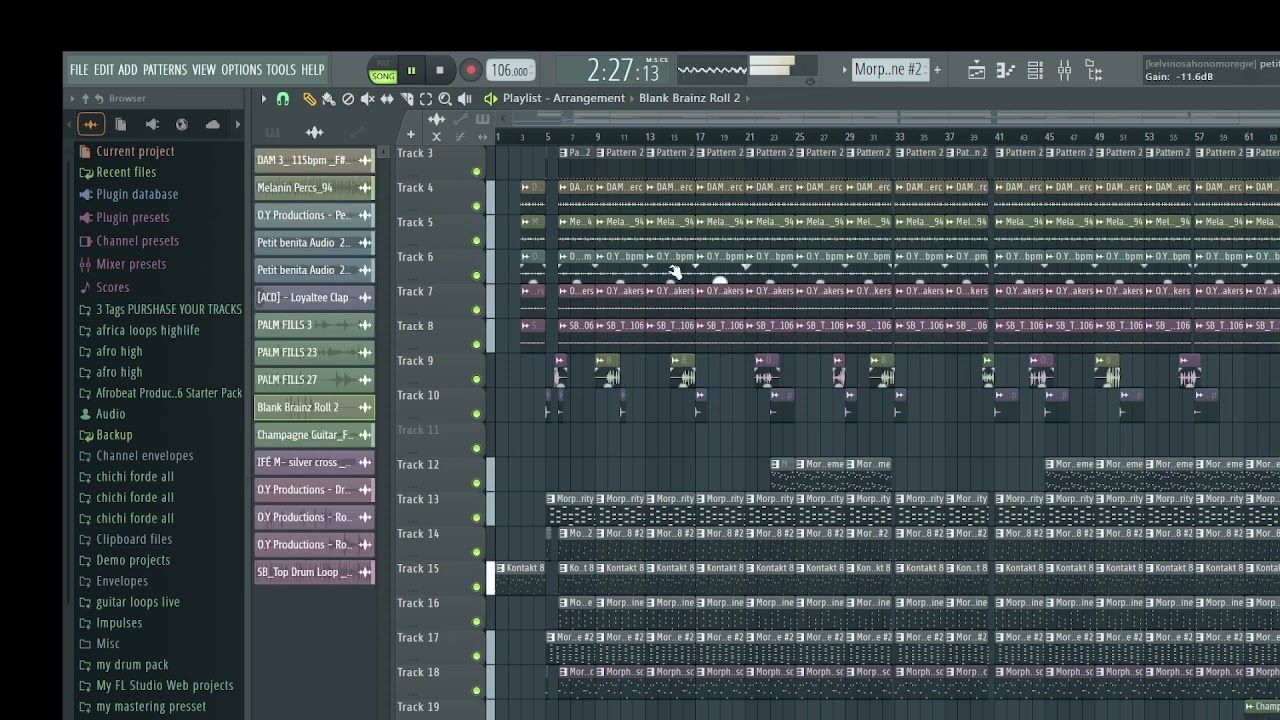Switch to the browser's cloud tab icon
The width and height of the screenshot is (1280, 720).
(x=212, y=124)
